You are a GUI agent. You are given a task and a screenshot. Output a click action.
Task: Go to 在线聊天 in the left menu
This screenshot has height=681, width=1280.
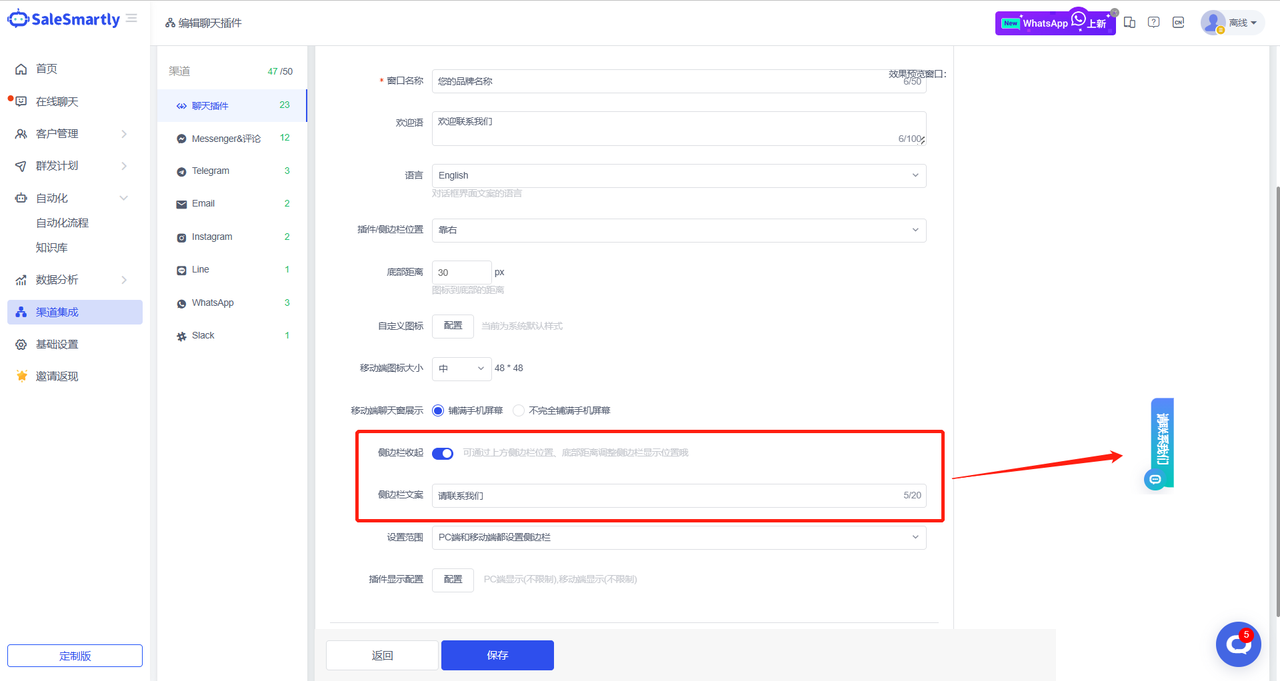tap(57, 102)
